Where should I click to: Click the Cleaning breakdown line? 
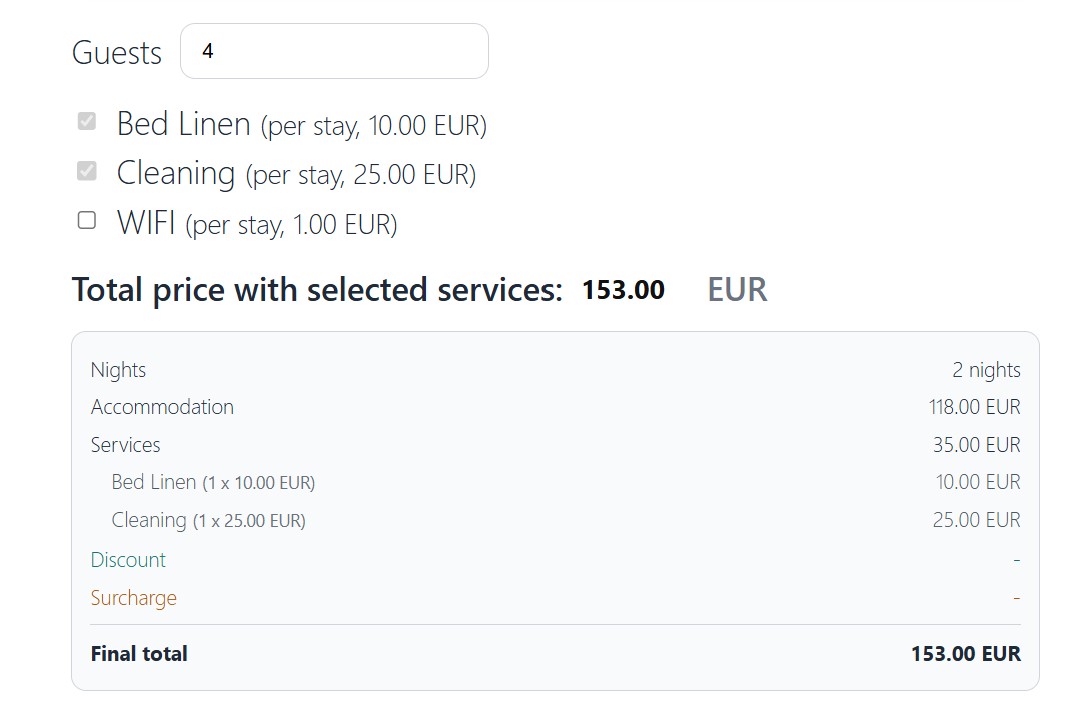point(550,520)
